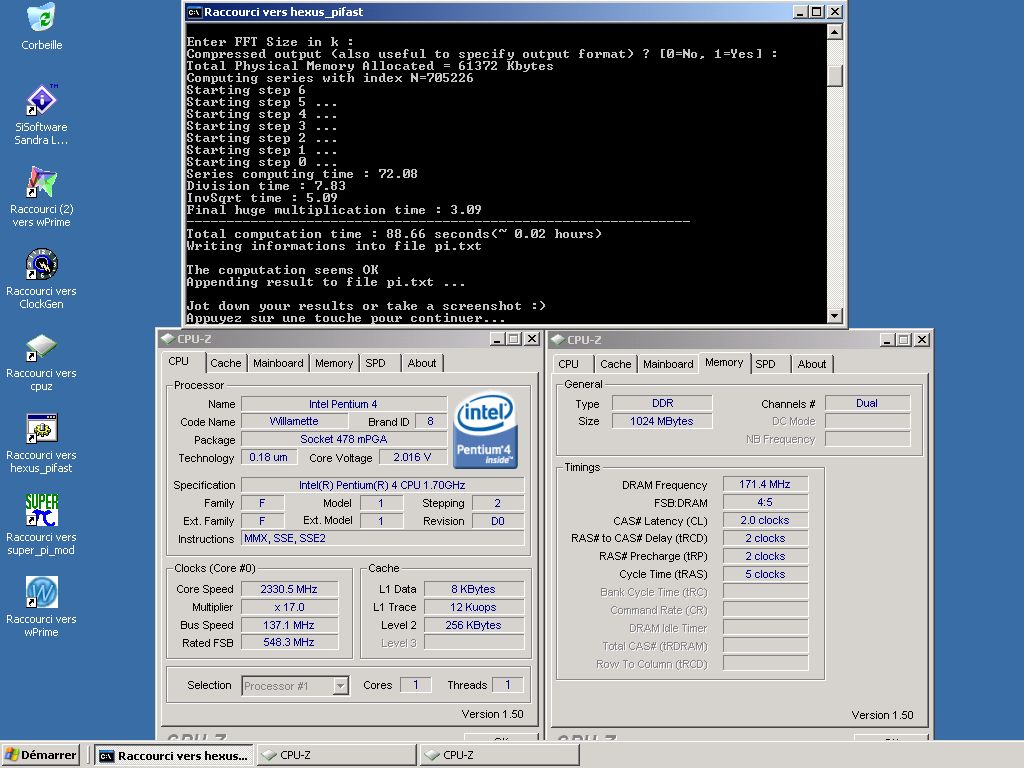Click Cycle Time 5 clocks field

click(765, 574)
